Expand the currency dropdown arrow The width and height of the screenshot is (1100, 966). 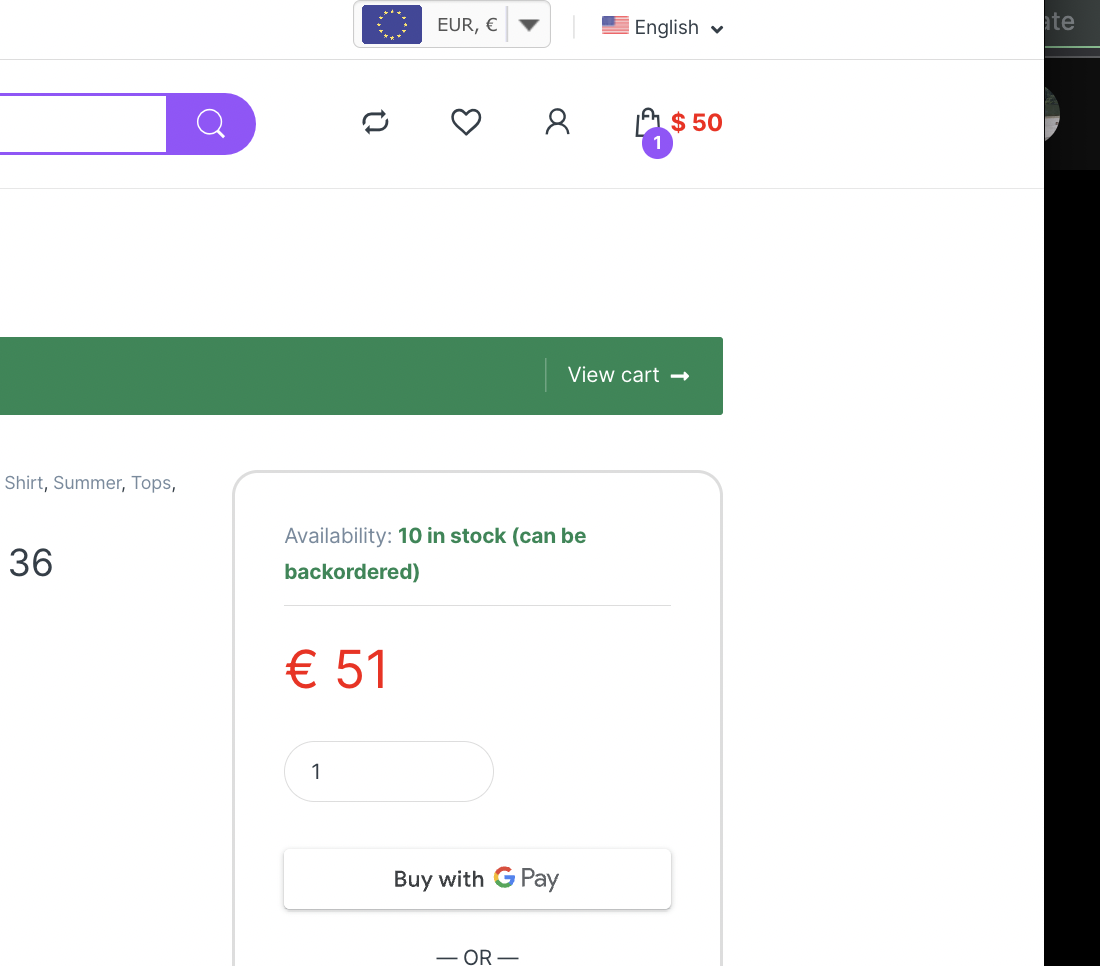tap(529, 25)
